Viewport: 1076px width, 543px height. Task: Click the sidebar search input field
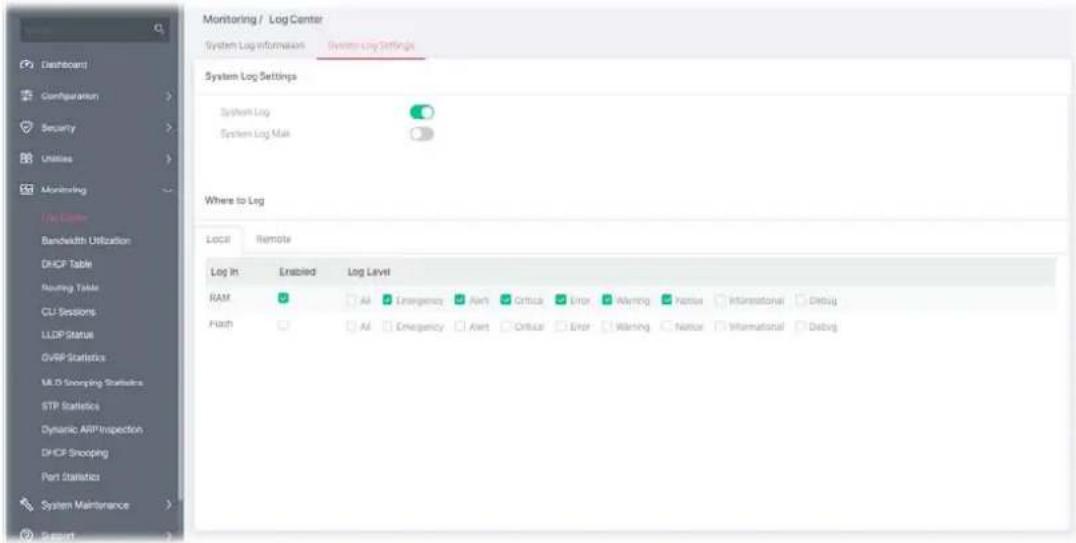(x=95, y=30)
